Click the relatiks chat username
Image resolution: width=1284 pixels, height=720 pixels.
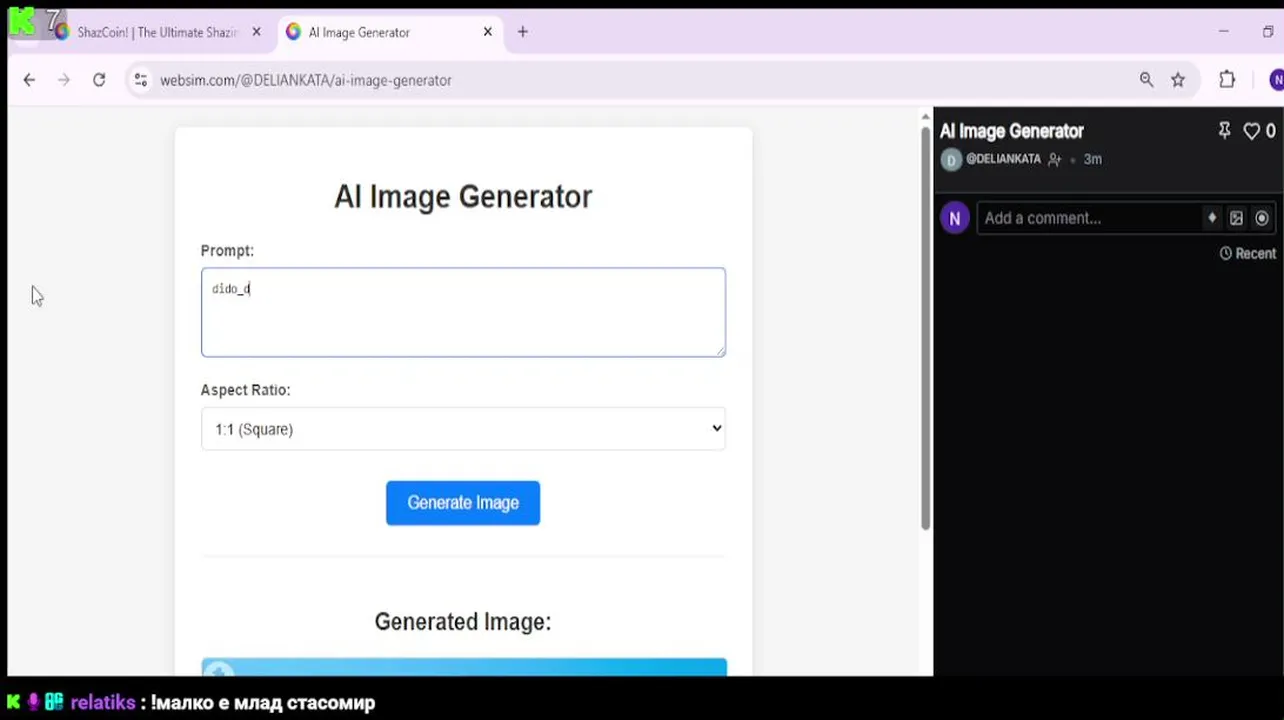tap(103, 703)
